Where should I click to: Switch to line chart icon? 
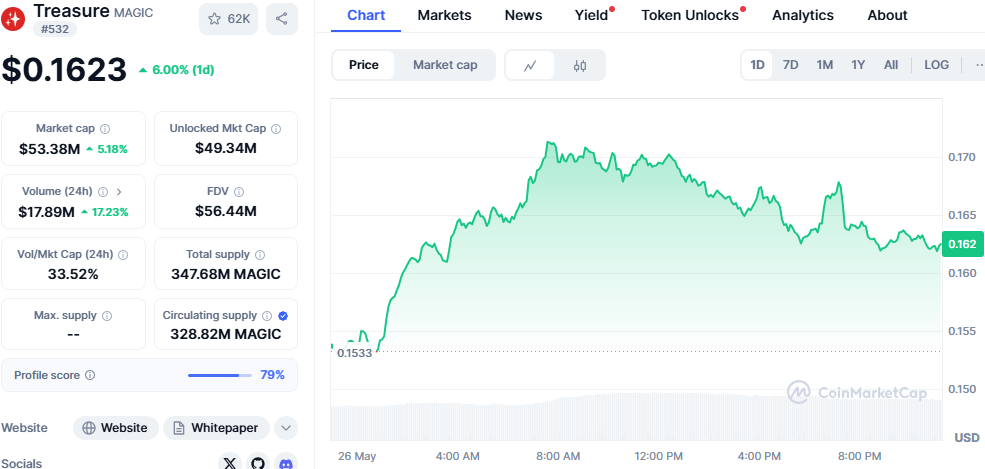530,65
